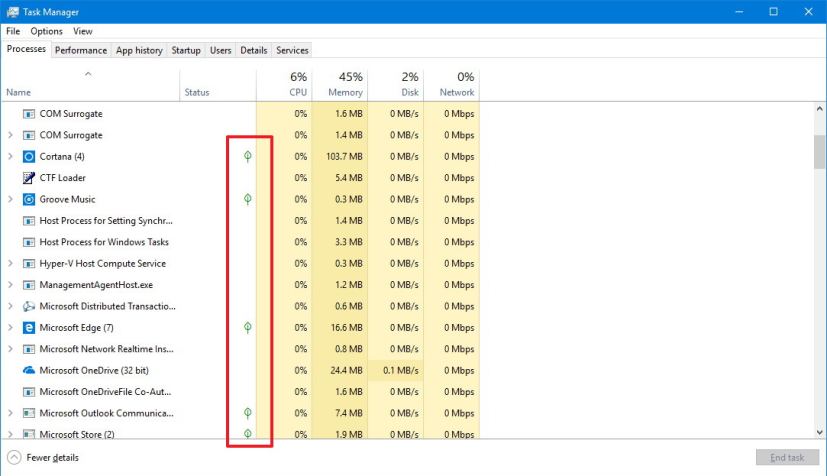
Task: Switch to the Services tab
Action: click(292, 50)
